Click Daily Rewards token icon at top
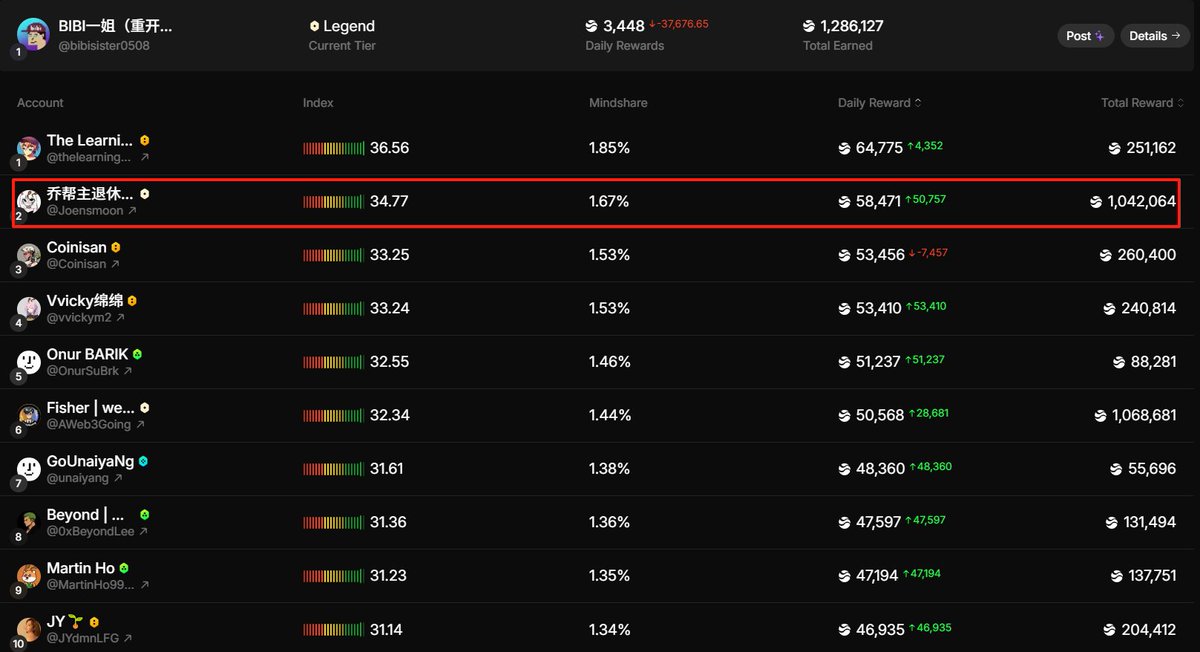The height and width of the screenshot is (652, 1200). 592,26
